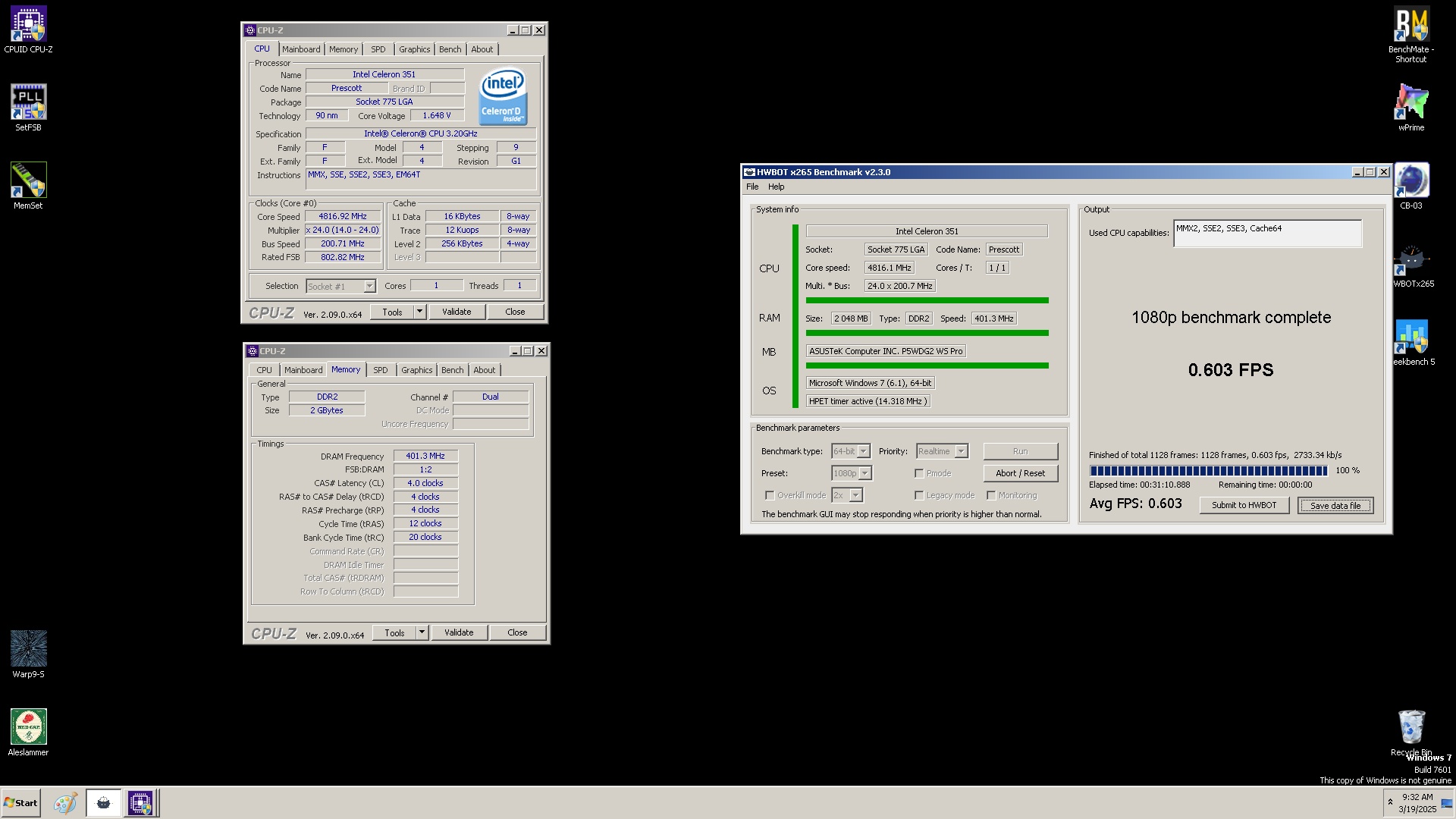Launch the Aleslammer desktop icon
Screen dimensions: 1456x819
(28, 732)
